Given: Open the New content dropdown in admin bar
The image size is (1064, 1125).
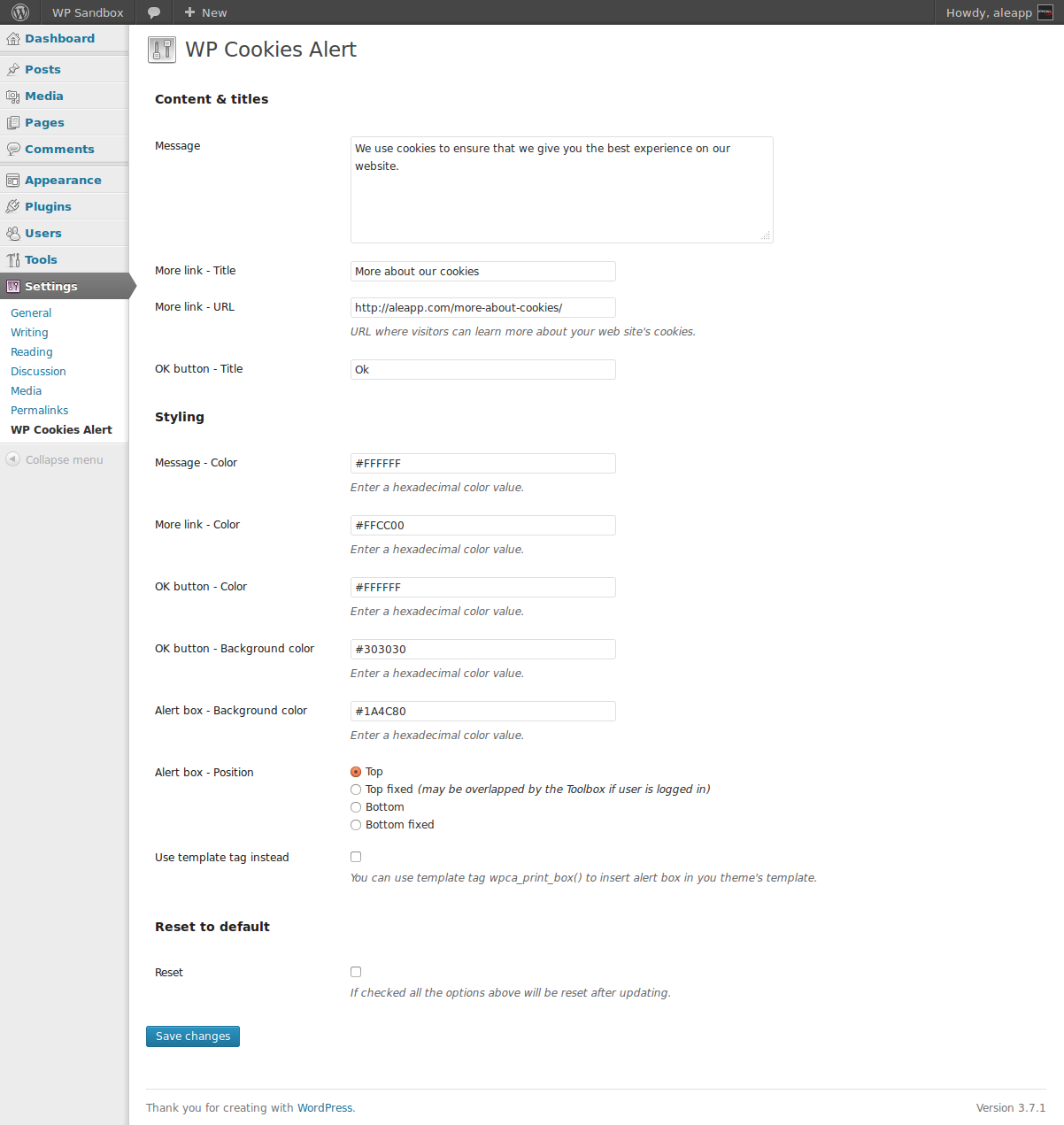Looking at the screenshot, I should coord(205,12).
